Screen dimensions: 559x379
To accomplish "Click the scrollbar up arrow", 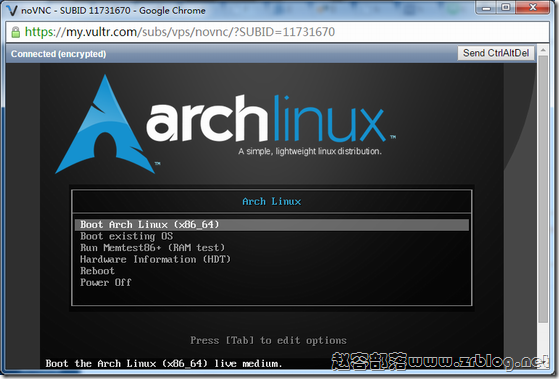I will [x=543, y=50].
